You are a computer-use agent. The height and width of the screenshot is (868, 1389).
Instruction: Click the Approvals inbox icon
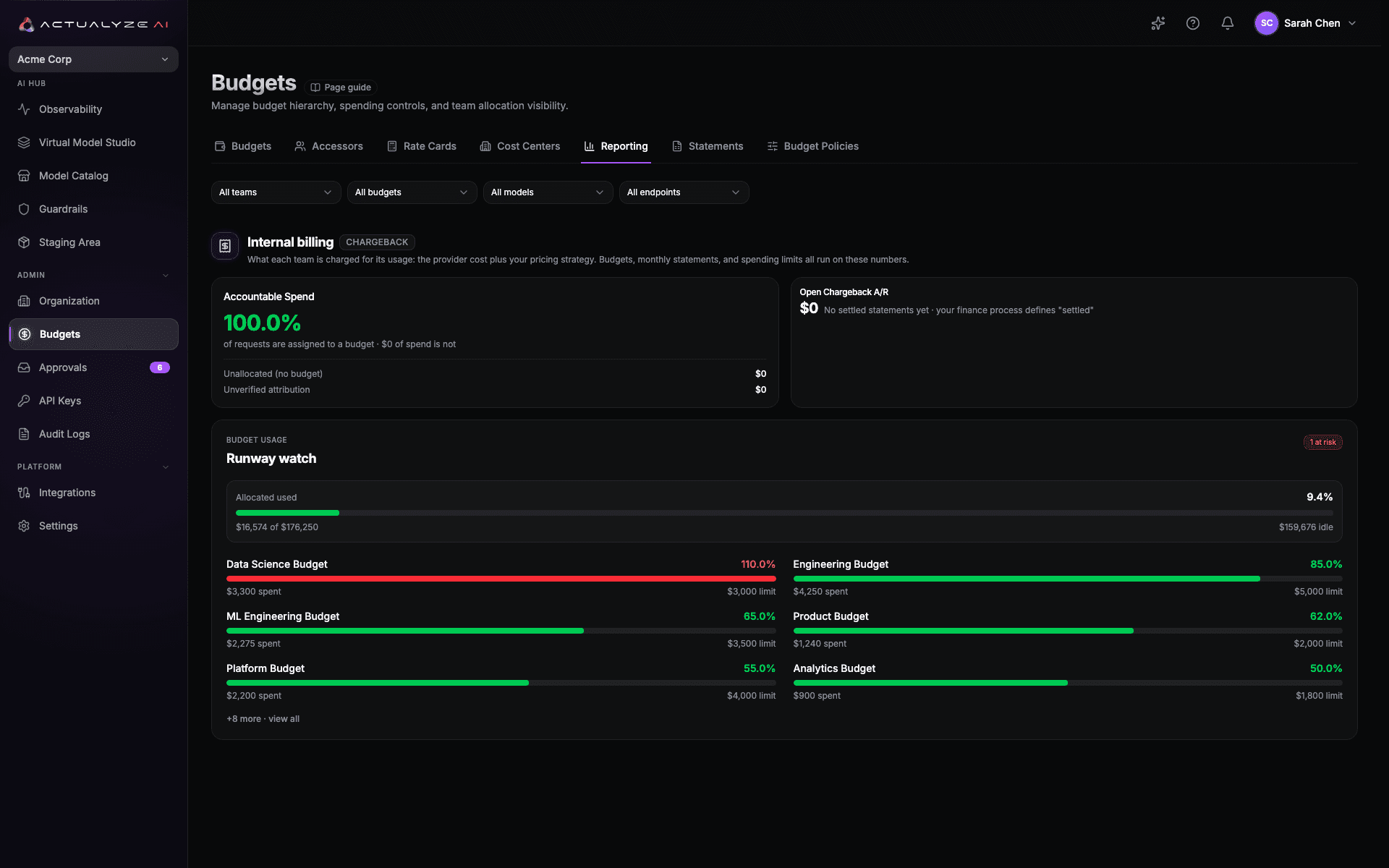[x=24, y=367]
